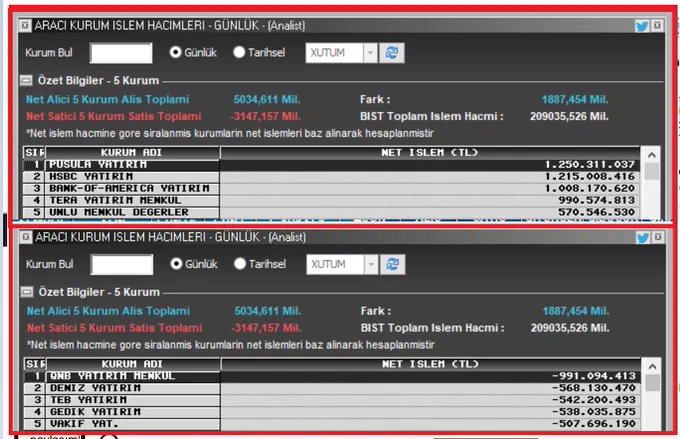Open system menu icon of upper window title bar

tap(25, 26)
